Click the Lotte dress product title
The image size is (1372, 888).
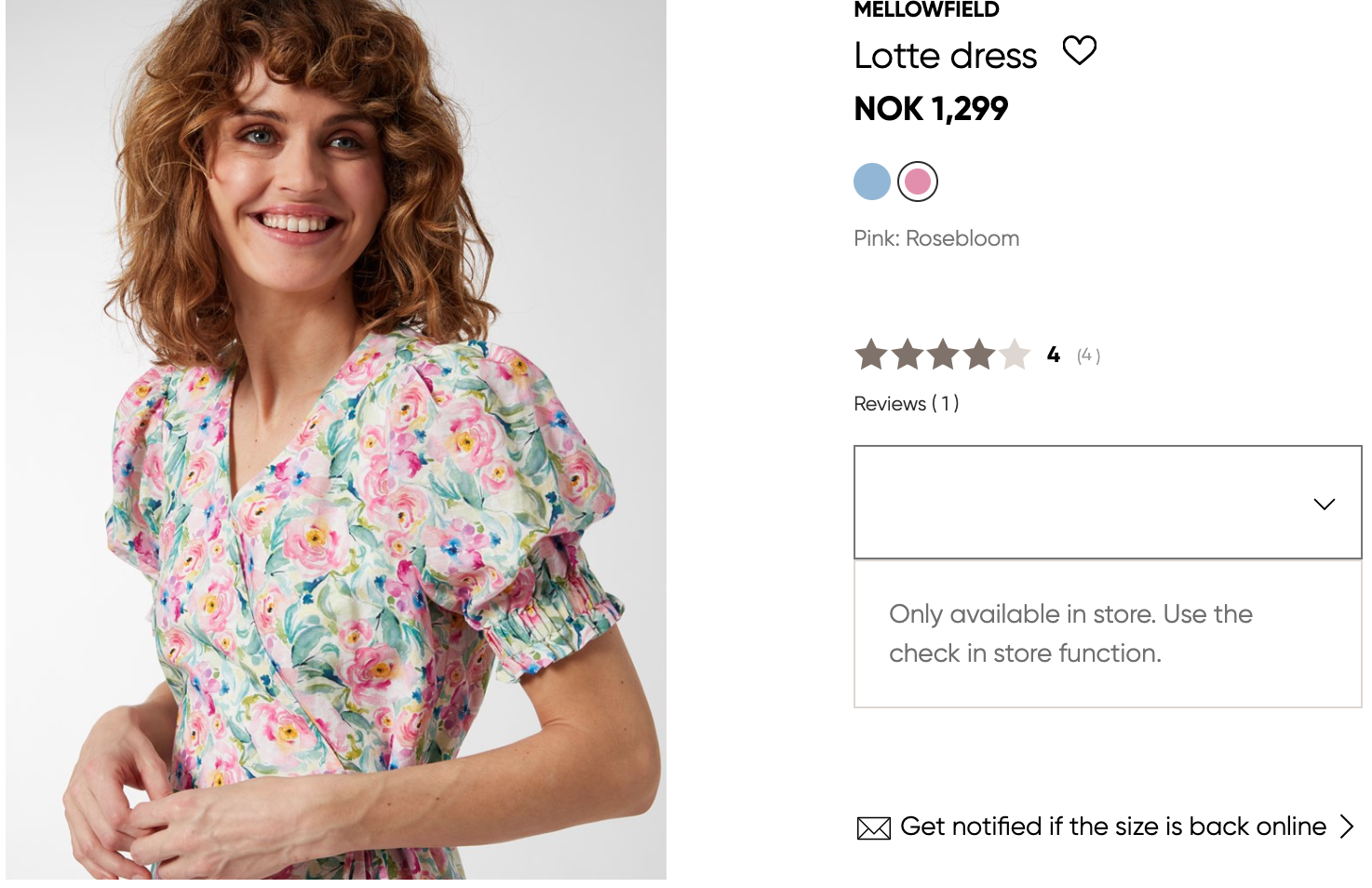coord(945,56)
